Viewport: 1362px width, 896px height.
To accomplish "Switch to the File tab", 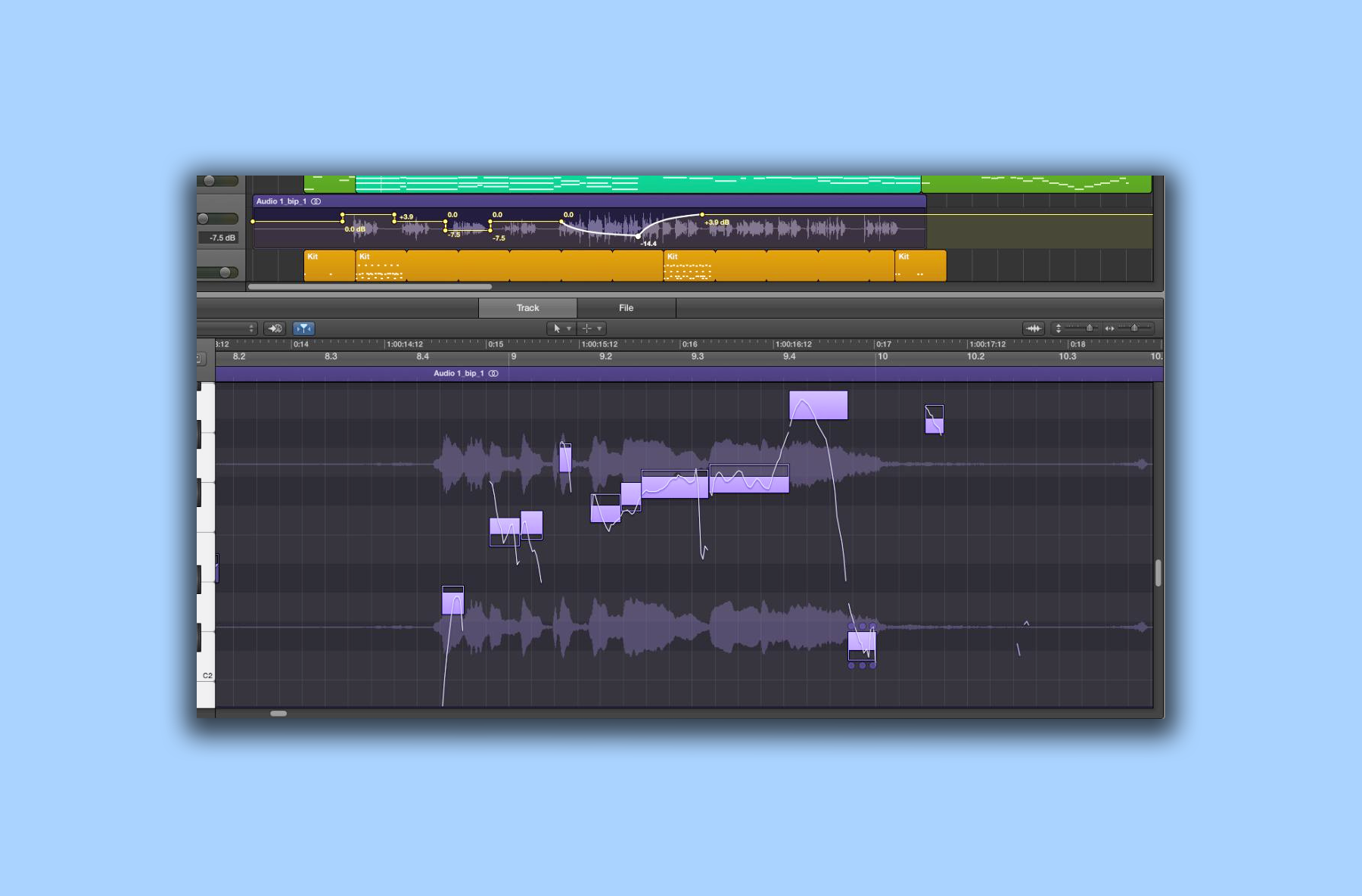I will click(626, 308).
